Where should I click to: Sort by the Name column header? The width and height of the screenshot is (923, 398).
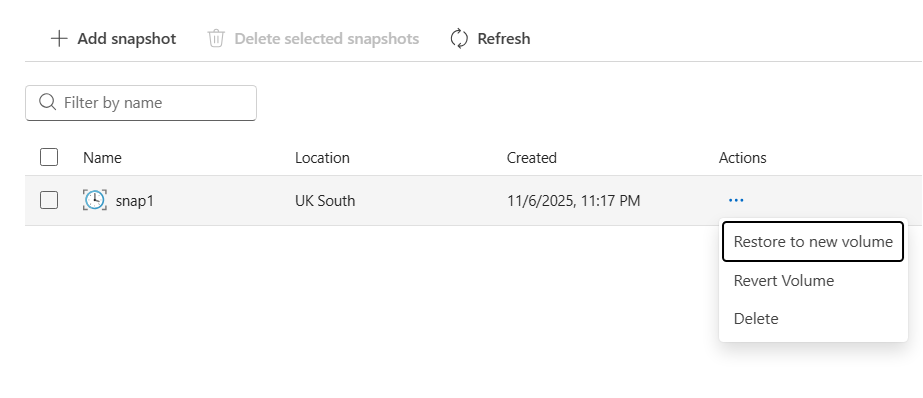click(x=102, y=158)
